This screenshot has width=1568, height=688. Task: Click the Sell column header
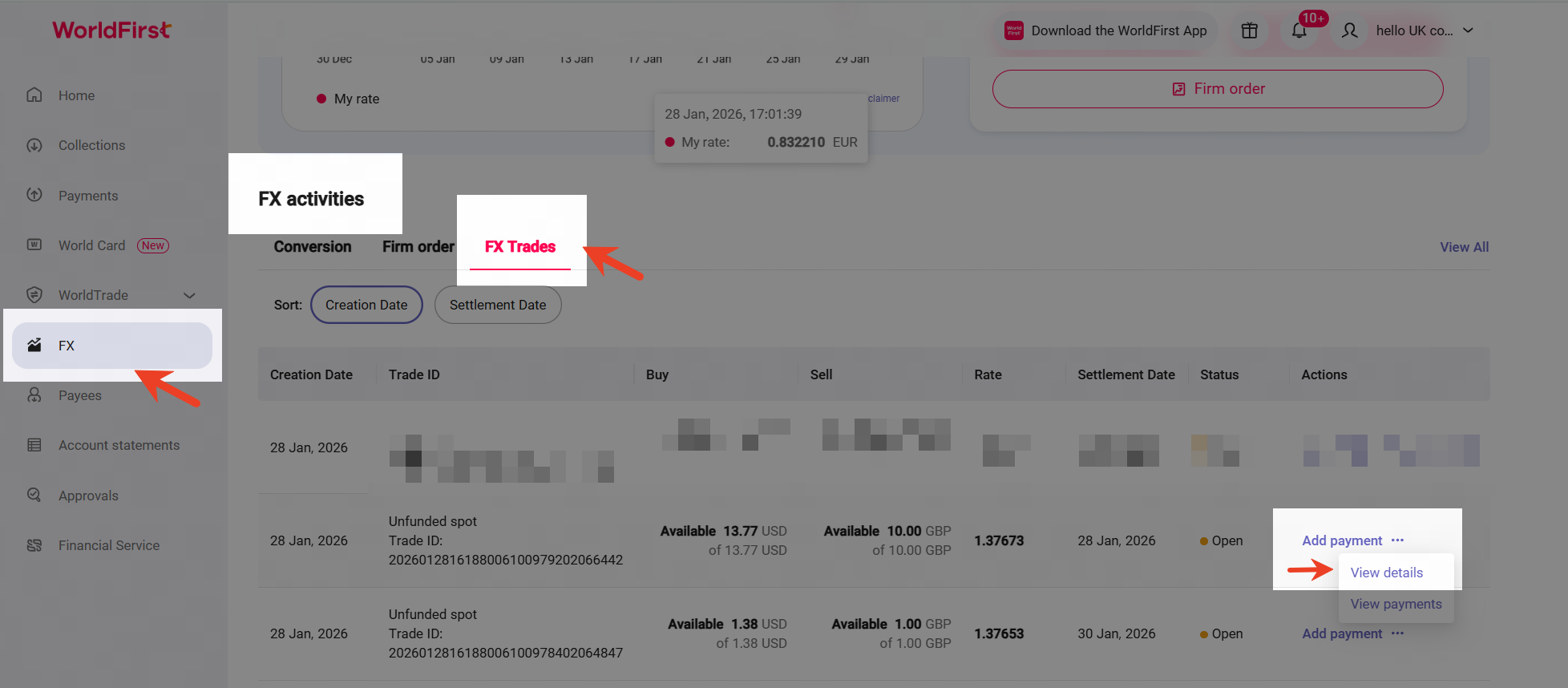click(821, 374)
